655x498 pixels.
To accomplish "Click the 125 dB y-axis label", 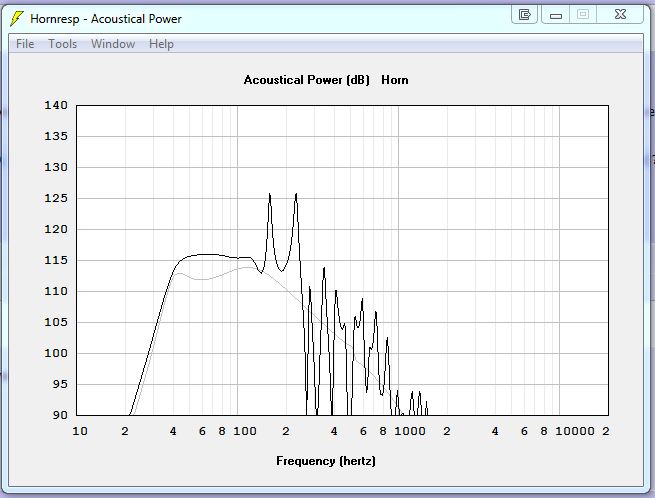I will tap(56, 198).
